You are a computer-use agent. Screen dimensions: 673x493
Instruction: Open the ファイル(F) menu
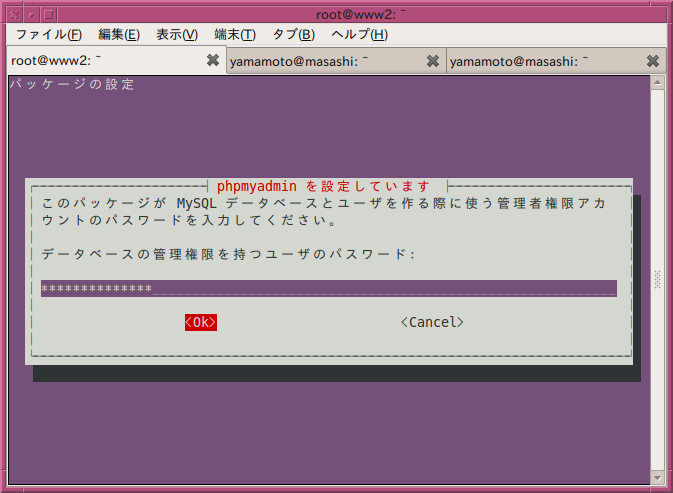point(49,34)
